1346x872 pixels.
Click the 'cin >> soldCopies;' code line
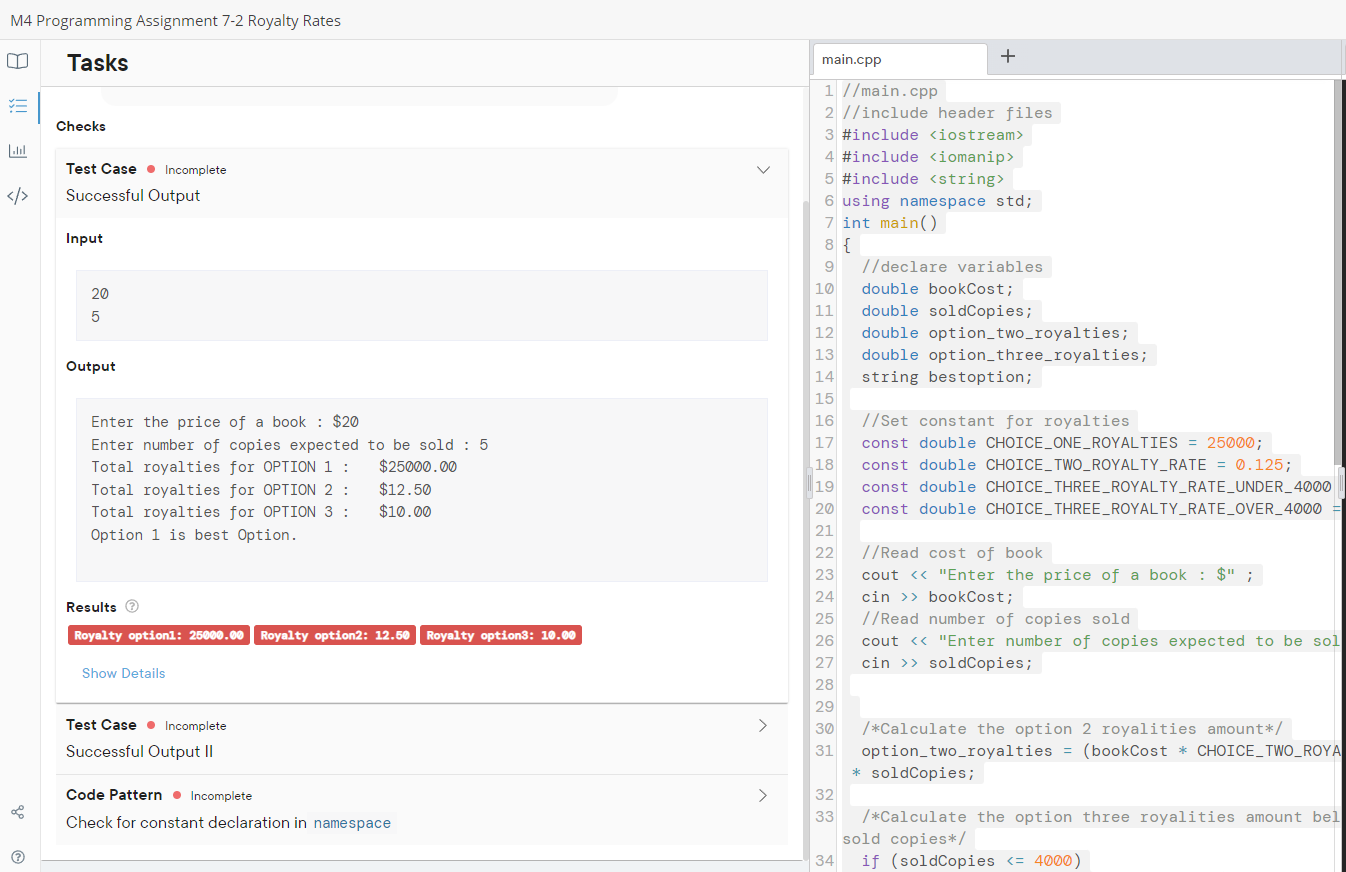pos(947,663)
